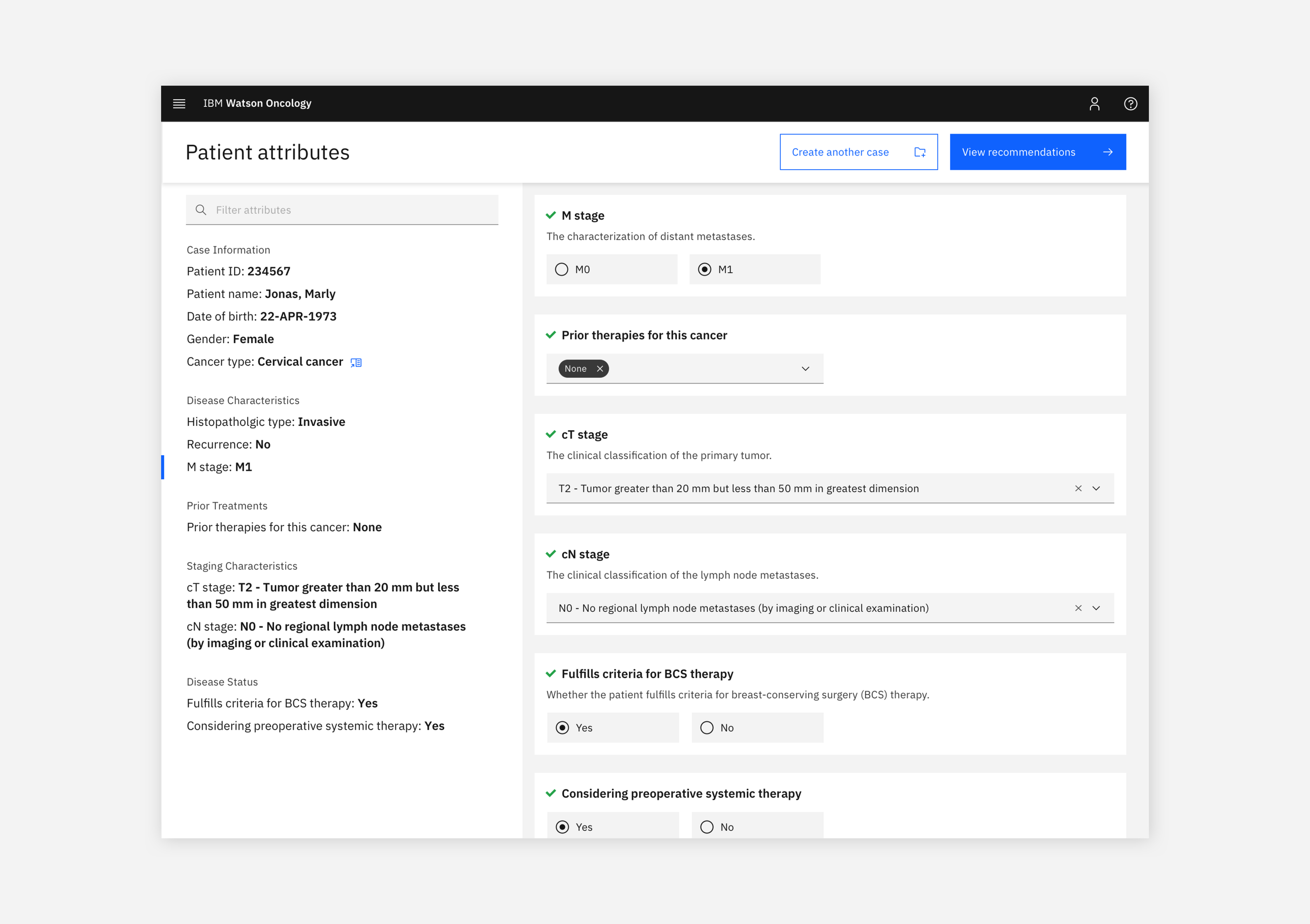Select the M0 radio option
This screenshot has width=1310, height=924.
point(612,270)
